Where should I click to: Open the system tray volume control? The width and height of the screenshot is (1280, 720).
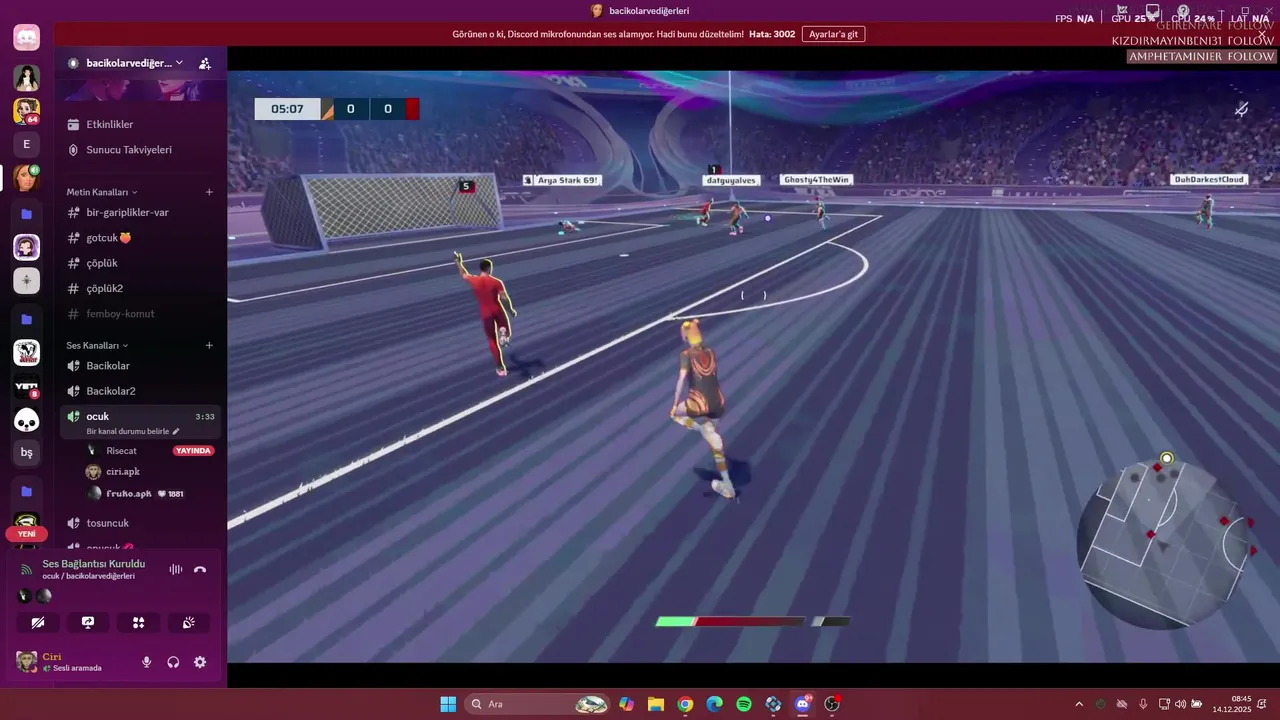coord(1180,704)
